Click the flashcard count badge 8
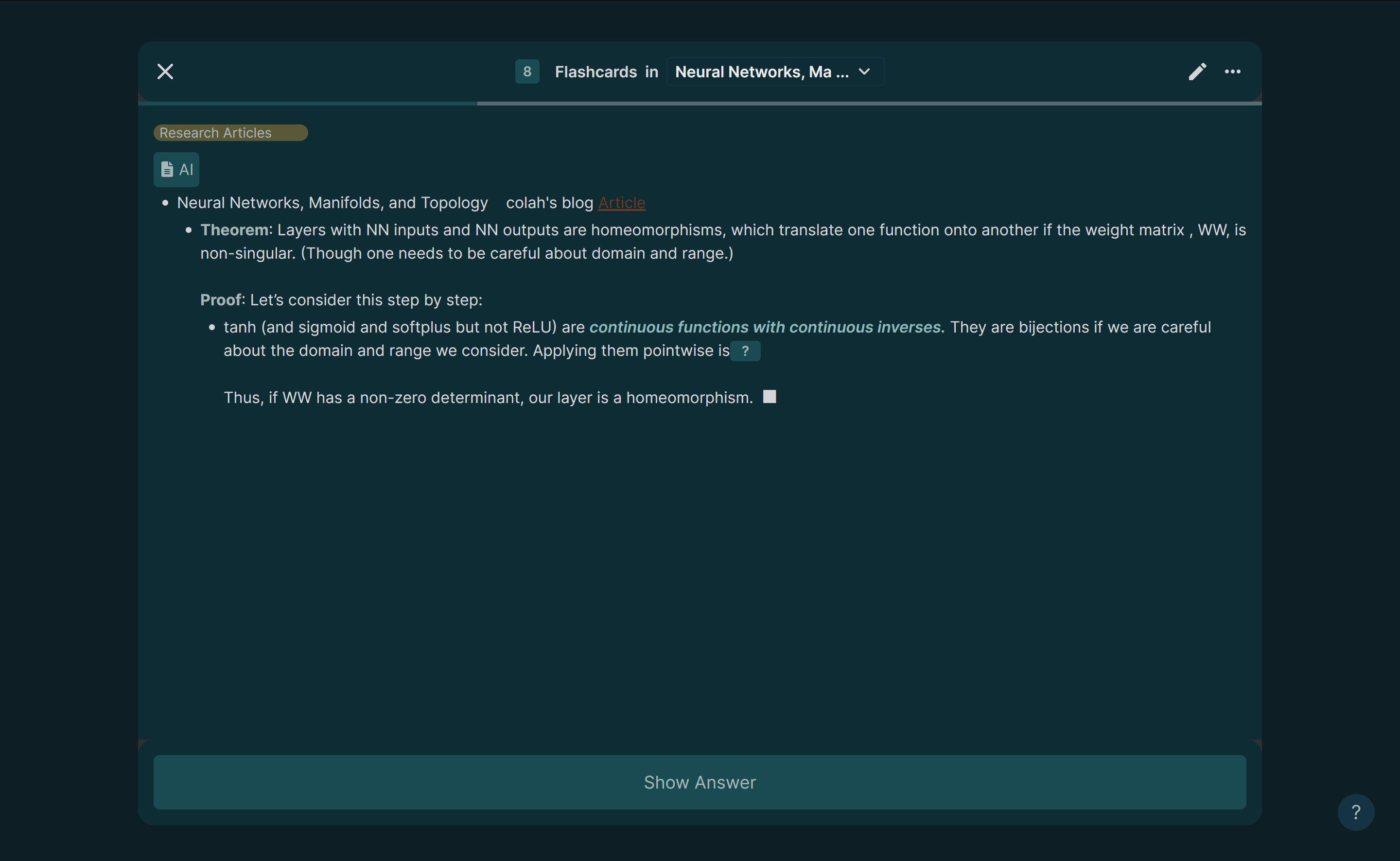 (527, 72)
